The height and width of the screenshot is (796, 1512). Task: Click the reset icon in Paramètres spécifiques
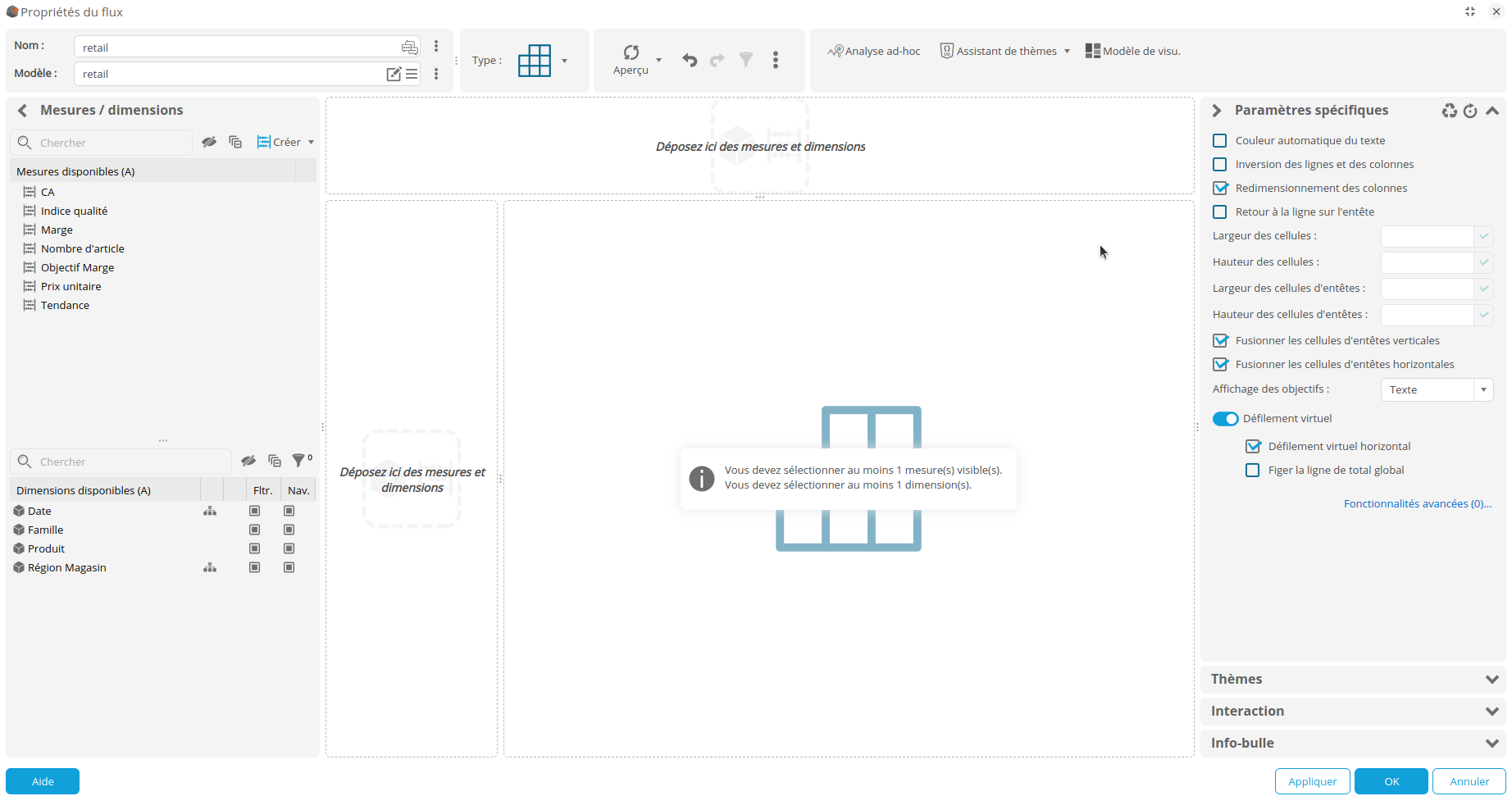(x=1470, y=111)
